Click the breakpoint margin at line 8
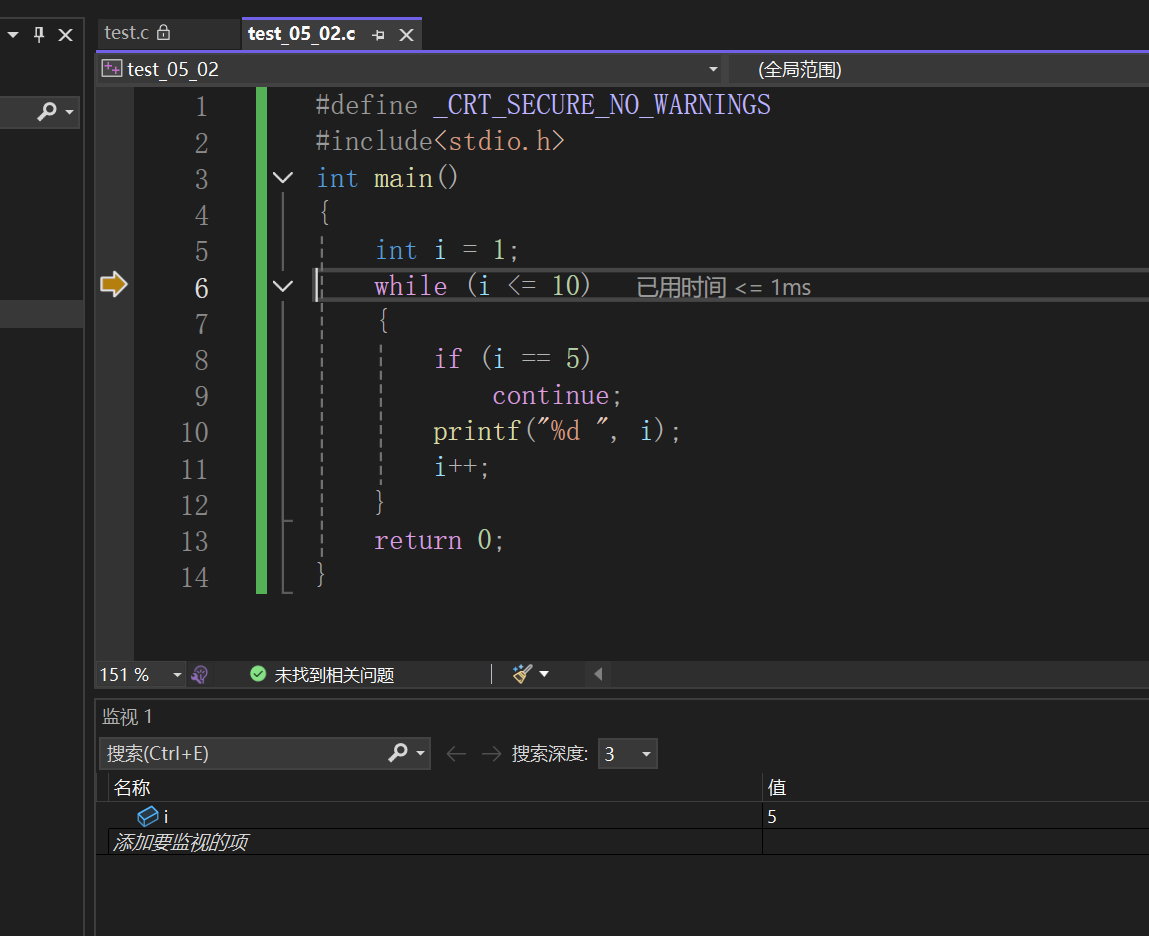1149x936 pixels. (x=114, y=359)
